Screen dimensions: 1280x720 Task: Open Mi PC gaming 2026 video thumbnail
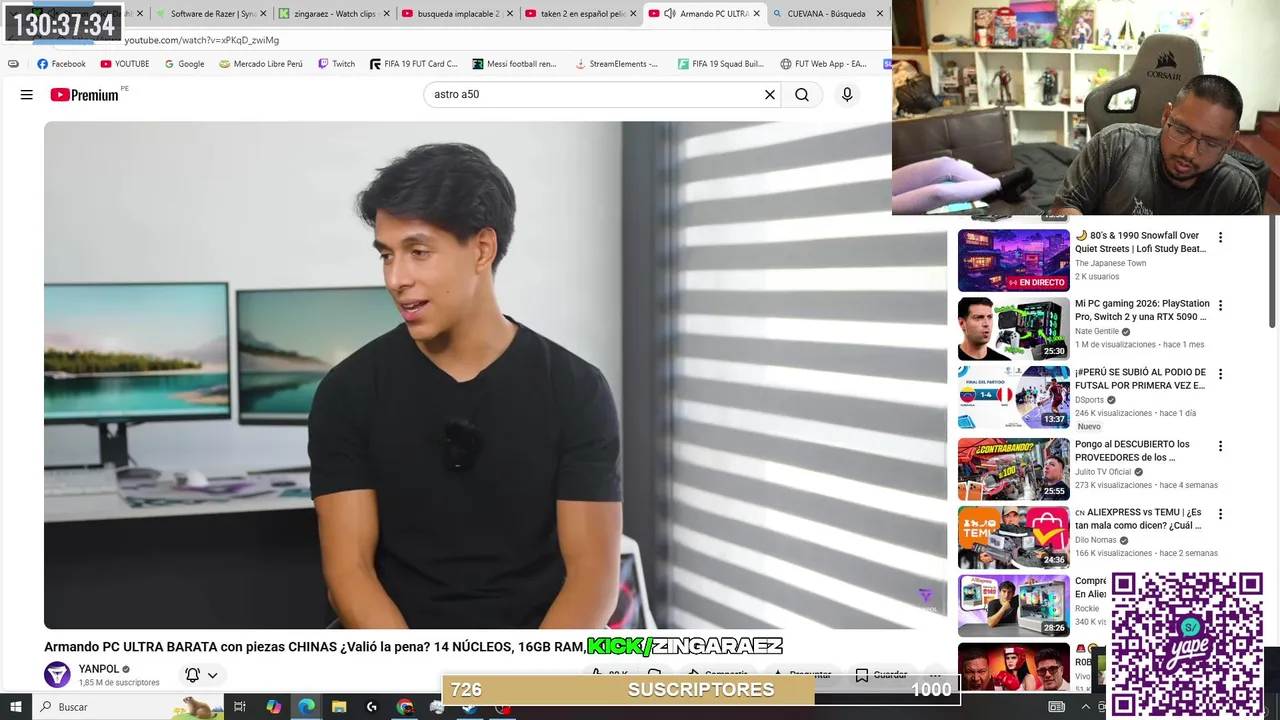(1013, 329)
